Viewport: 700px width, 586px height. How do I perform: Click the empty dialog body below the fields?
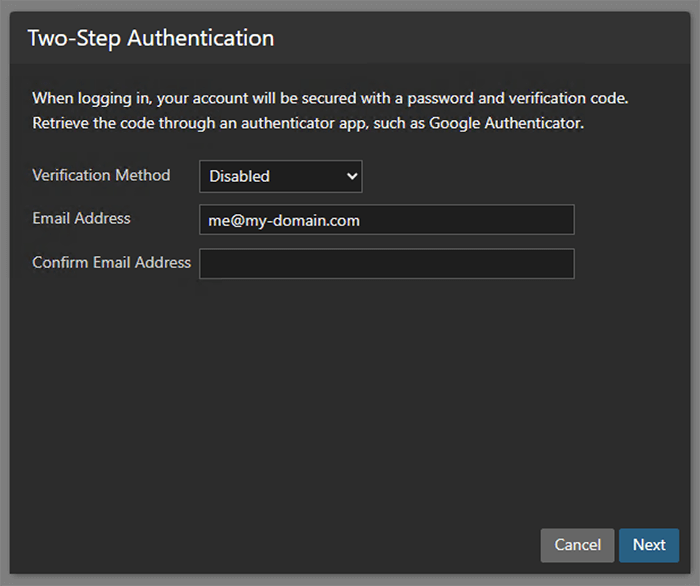click(350, 400)
